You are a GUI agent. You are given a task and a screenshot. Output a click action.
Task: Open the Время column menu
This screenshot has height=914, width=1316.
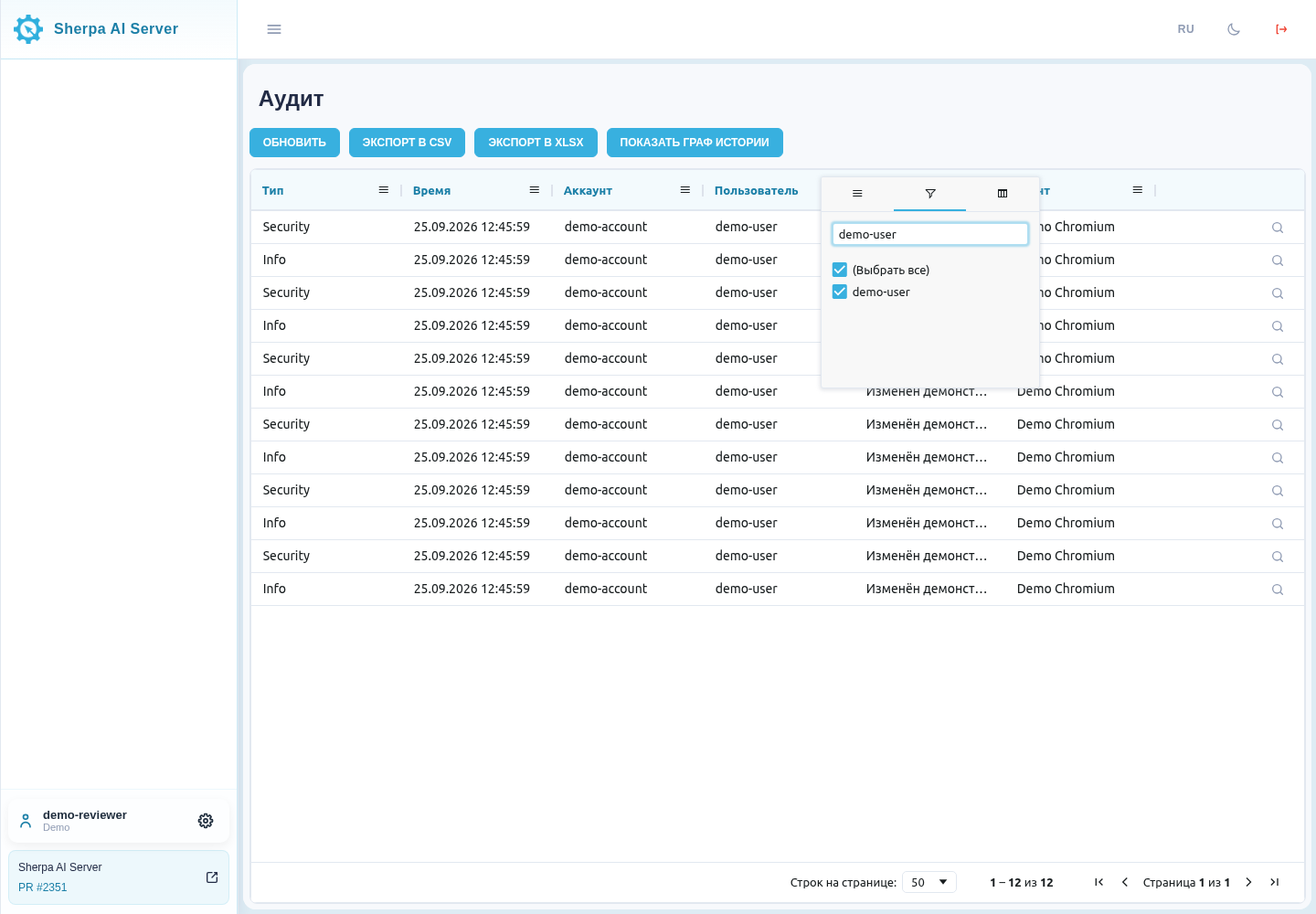click(535, 190)
